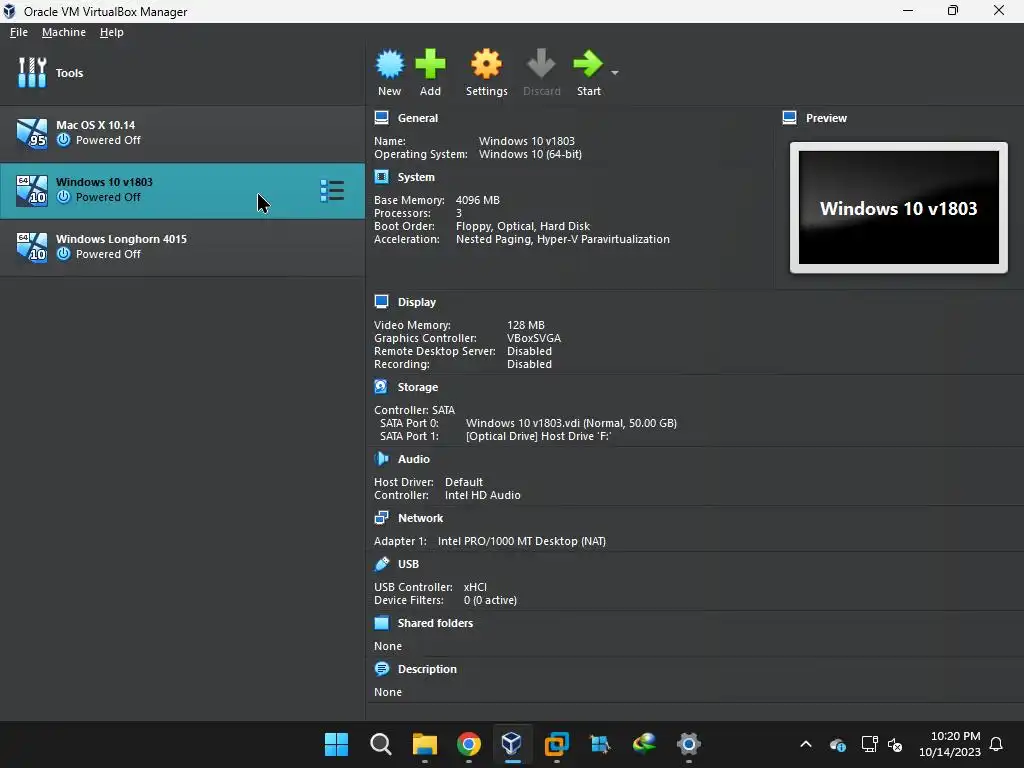
Task: Click the Windows 10 (64-bit) operating system value
Action: point(530,155)
